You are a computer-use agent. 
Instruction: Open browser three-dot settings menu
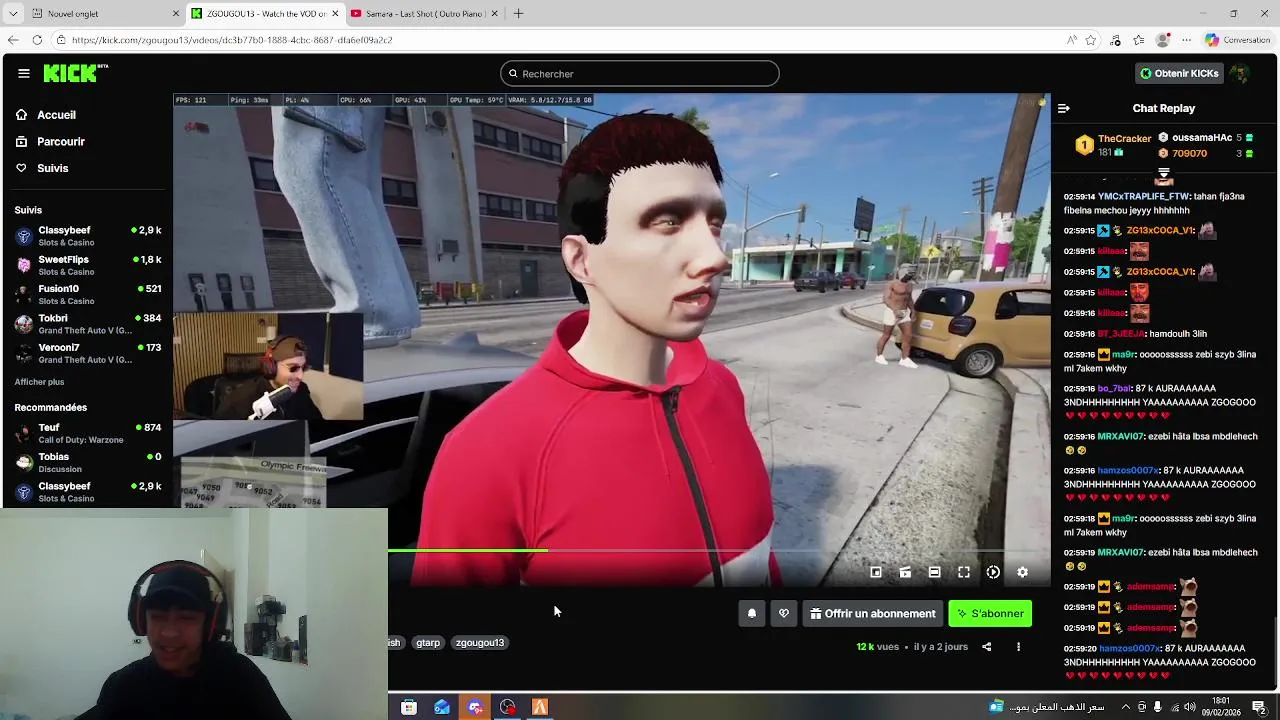point(1186,40)
